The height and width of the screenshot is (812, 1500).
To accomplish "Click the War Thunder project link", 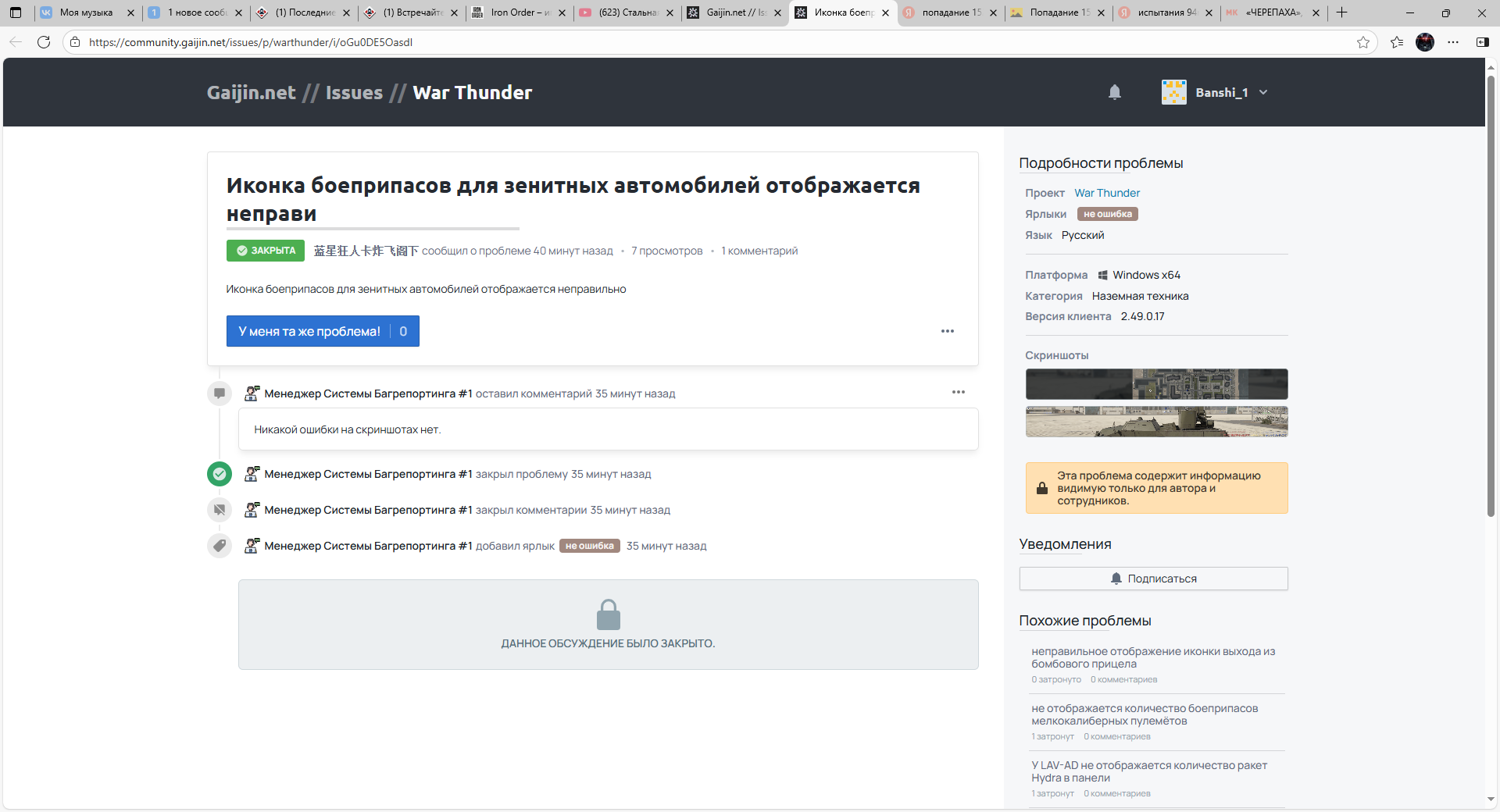I will point(1107,193).
